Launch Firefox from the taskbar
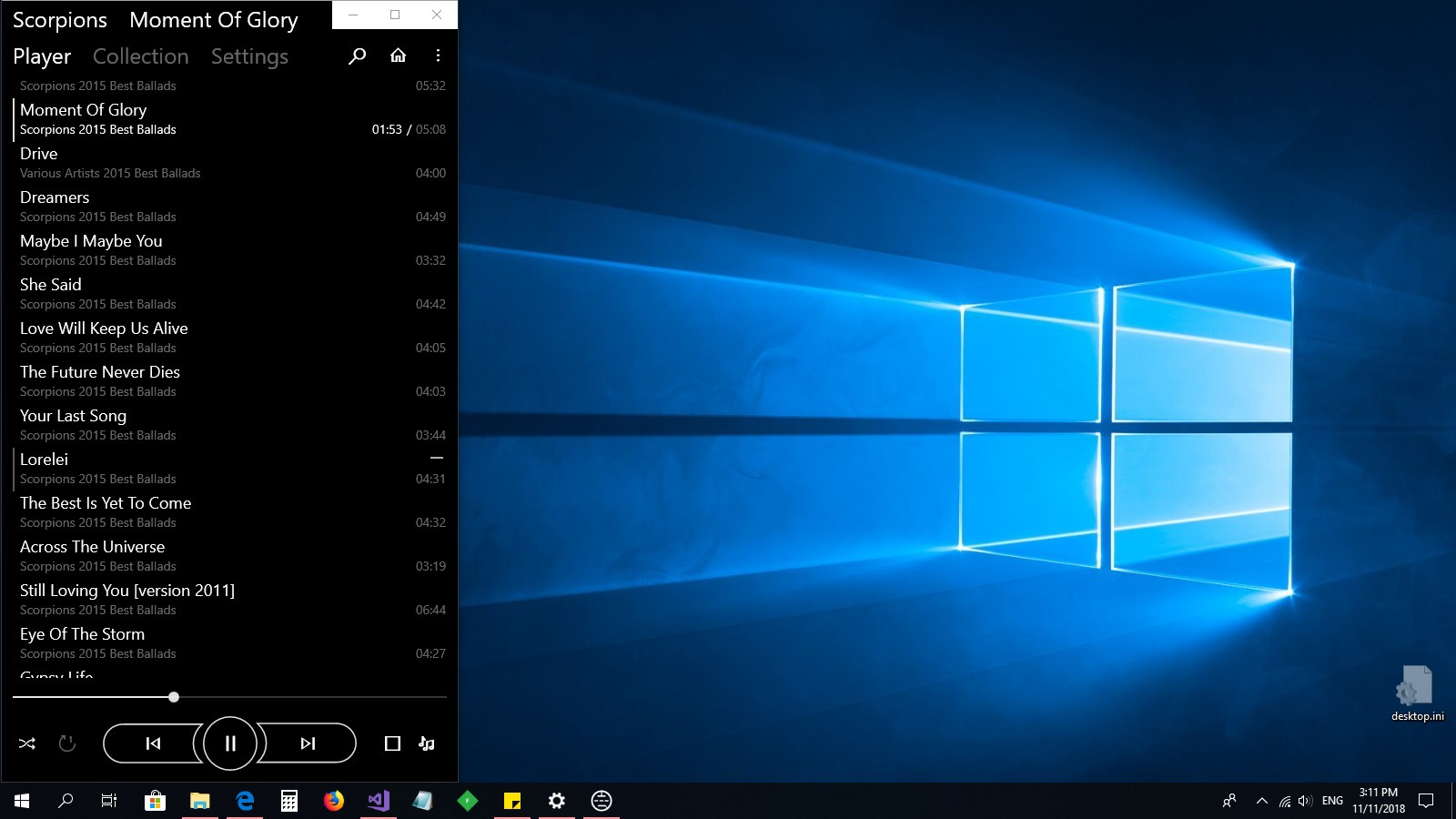This screenshot has height=819, width=1456. pyautogui.click(x=333, y=801)
